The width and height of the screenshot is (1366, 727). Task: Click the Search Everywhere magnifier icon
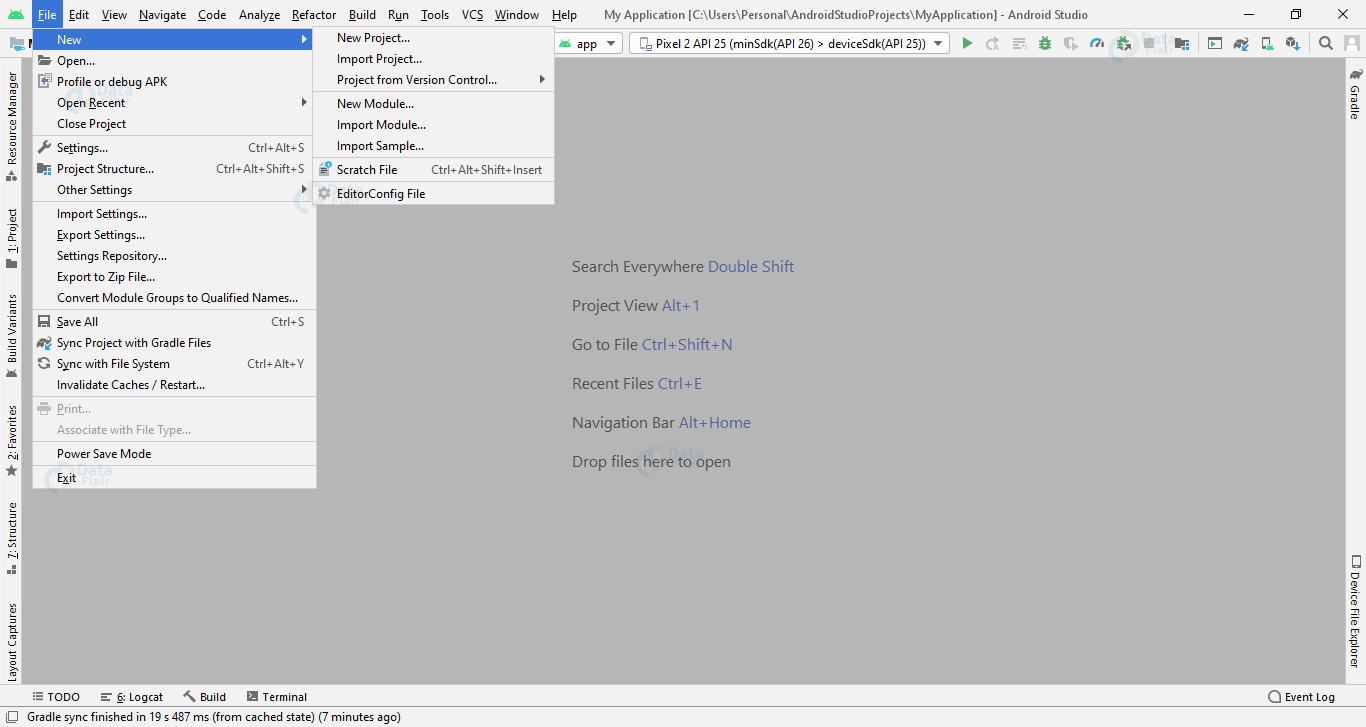(1325, 43)
